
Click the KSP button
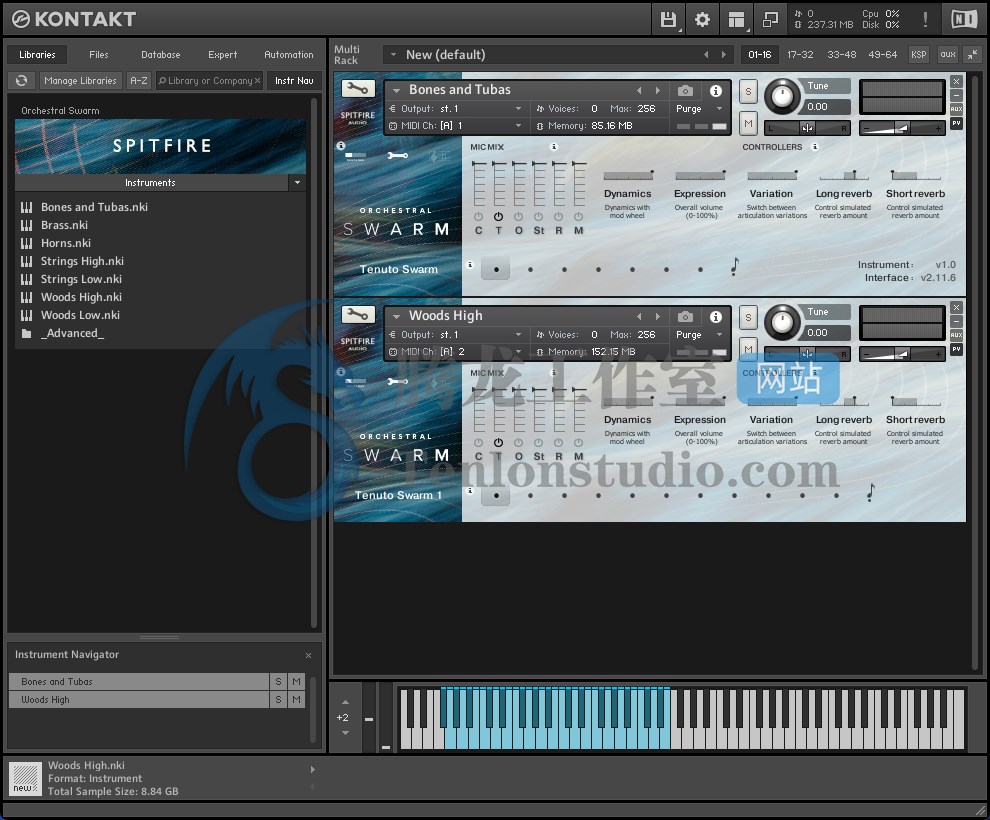click(919, 55)
